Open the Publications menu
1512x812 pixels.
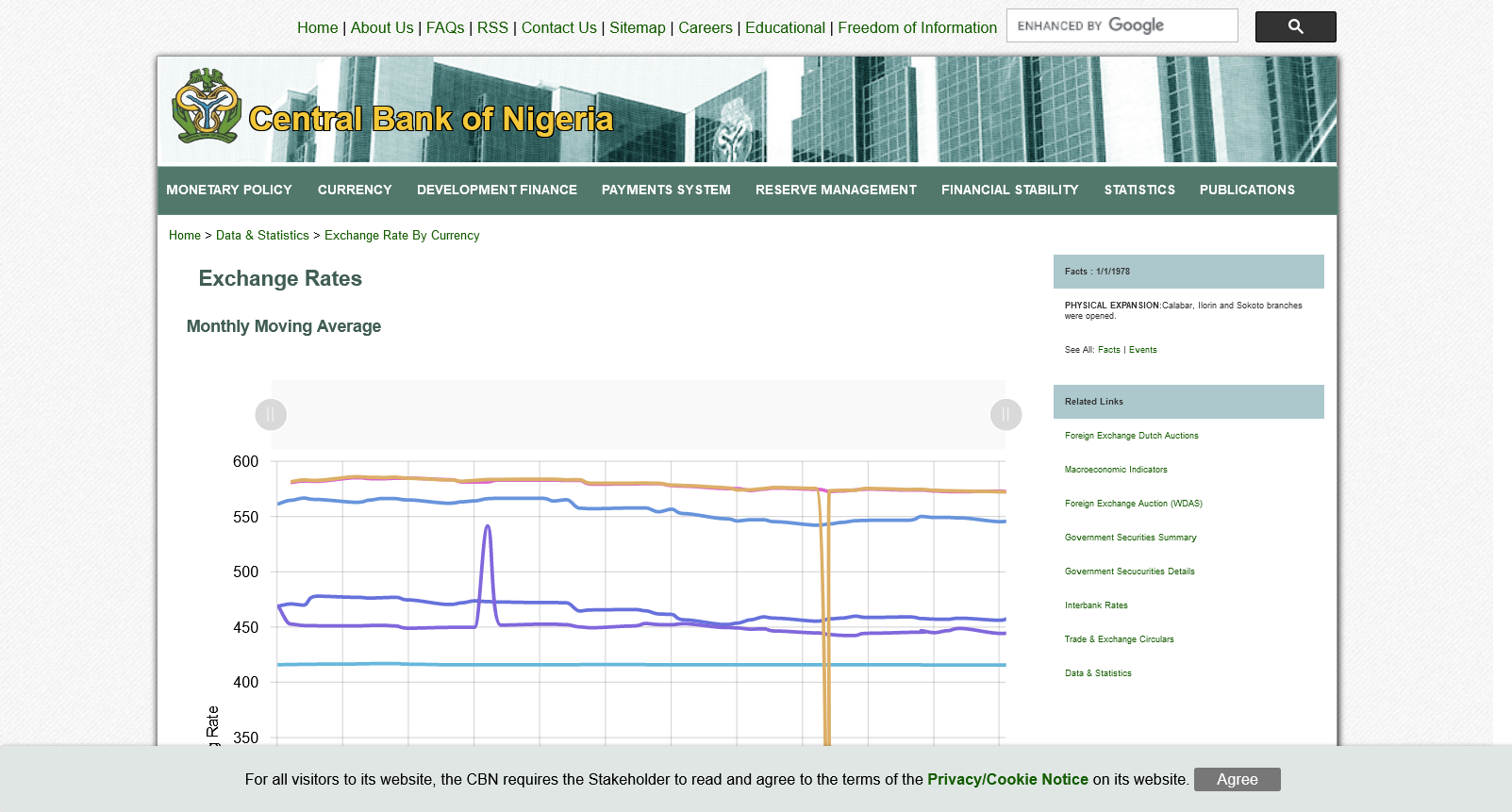(x=1247, y=191)
